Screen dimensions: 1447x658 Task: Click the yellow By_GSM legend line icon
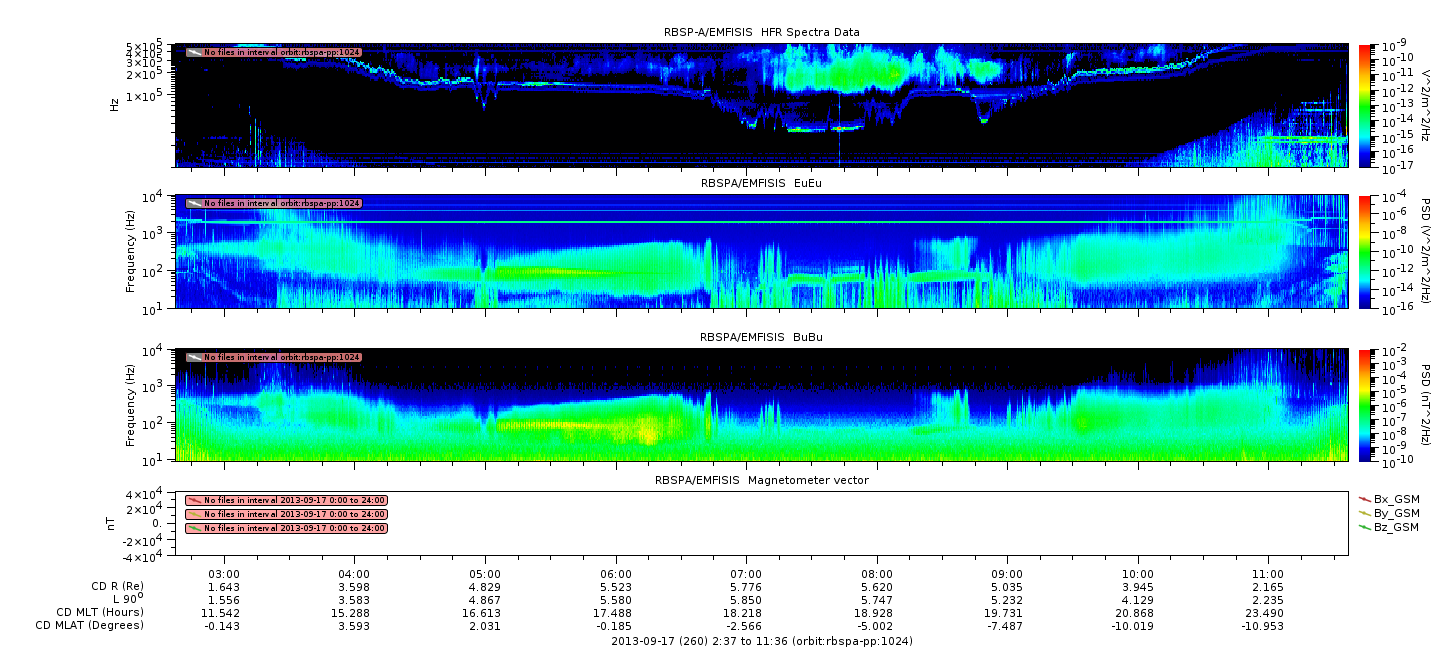point(1365,513)
